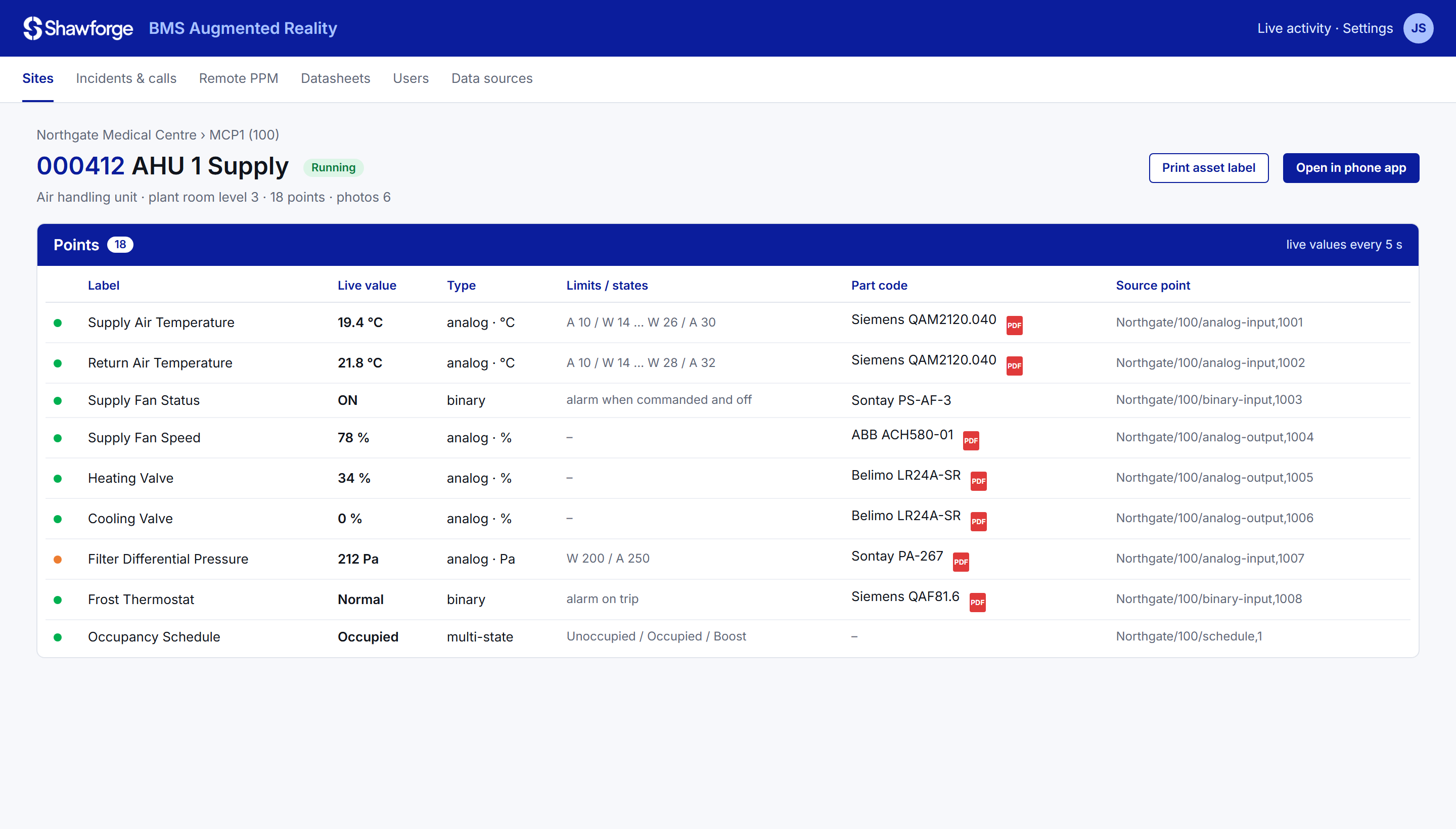This screenshot has height=829, width=1456.
Task: Click the Sontay PS-AF-3 part code
Action: pos(901,400)
